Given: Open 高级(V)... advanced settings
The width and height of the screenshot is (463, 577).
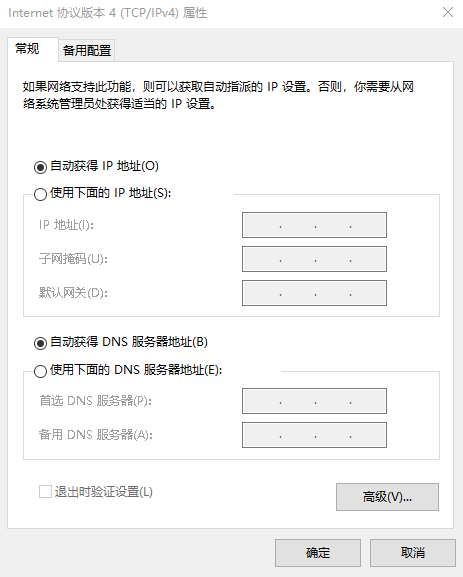Looking at the screenshot, I should (x=387, y=497).
